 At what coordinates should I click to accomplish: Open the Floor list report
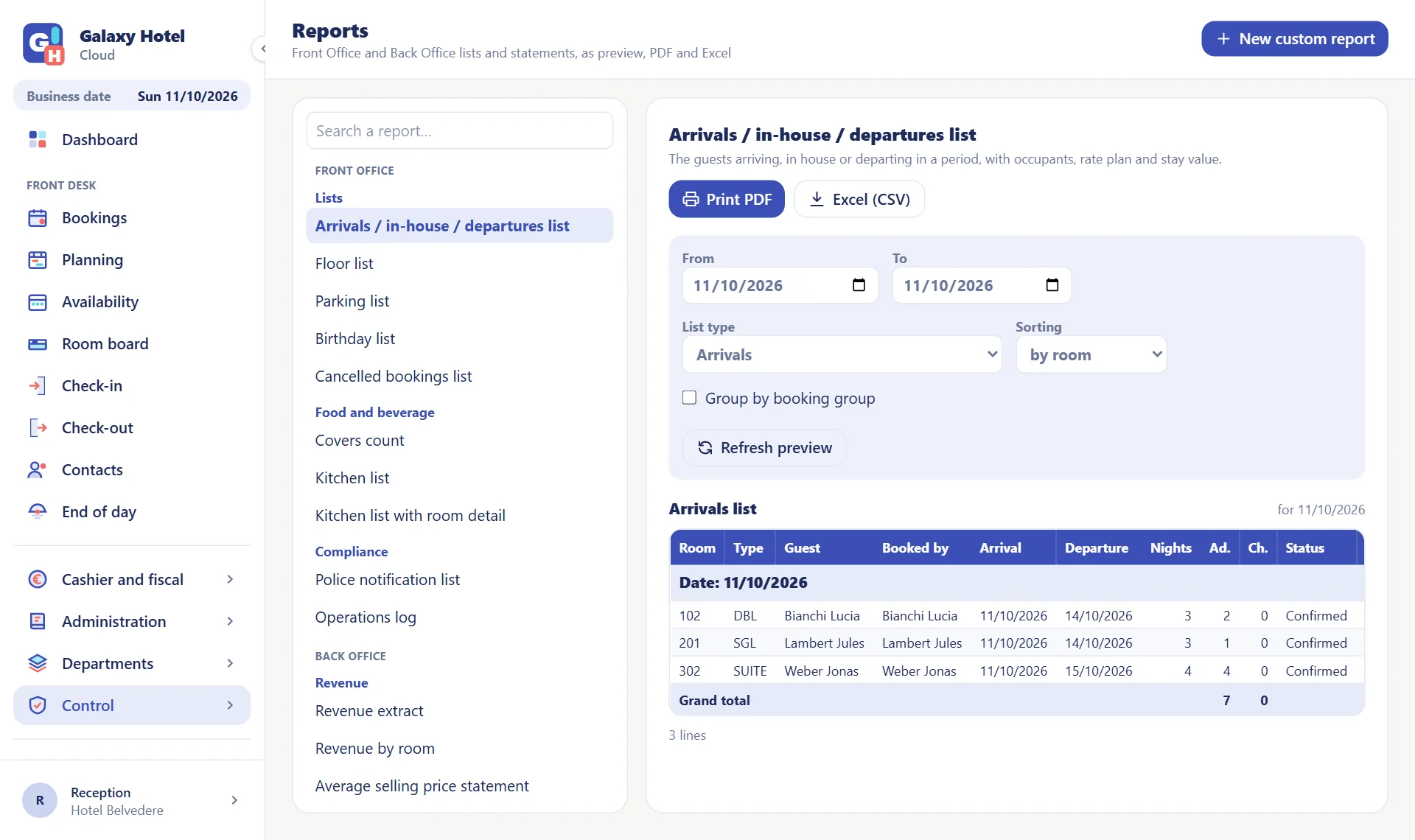tap(460, 264)
